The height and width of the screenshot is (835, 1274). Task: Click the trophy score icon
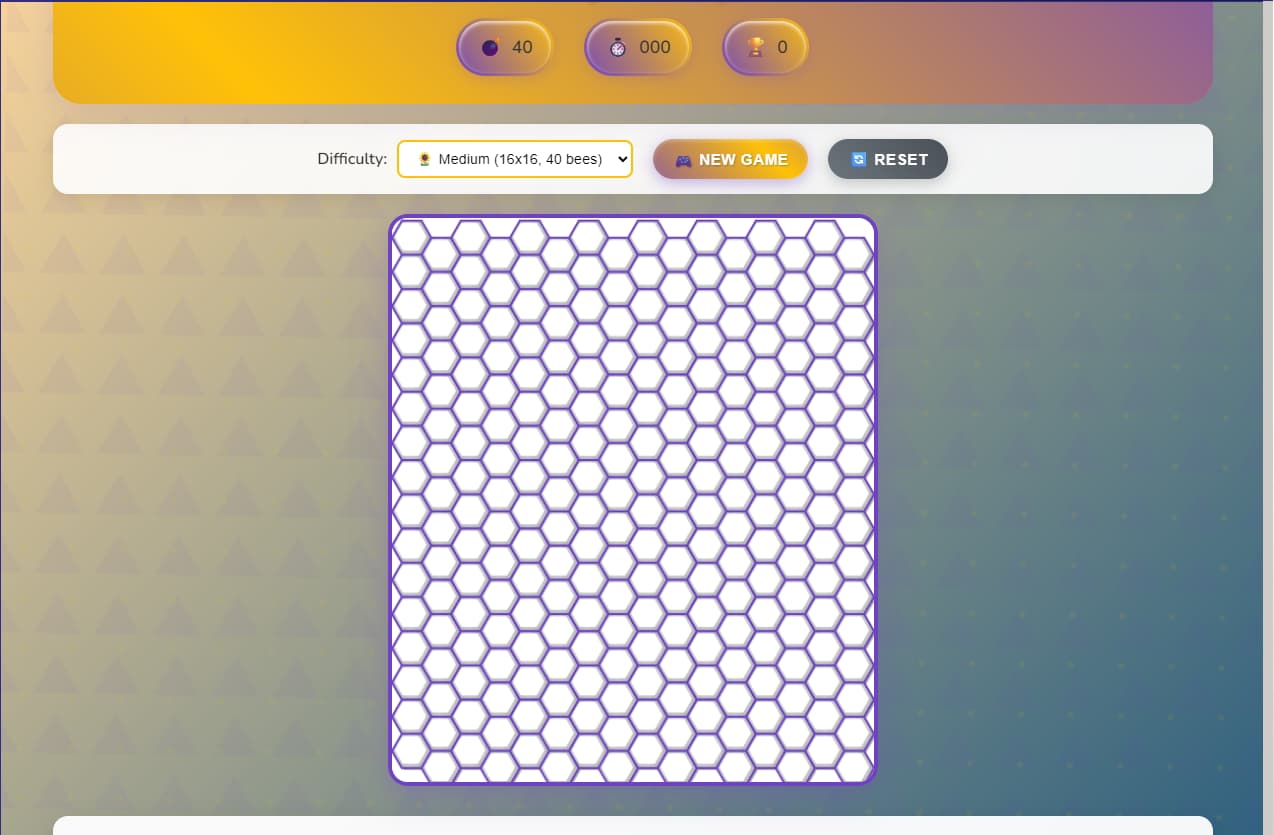(x=756, y=47)
